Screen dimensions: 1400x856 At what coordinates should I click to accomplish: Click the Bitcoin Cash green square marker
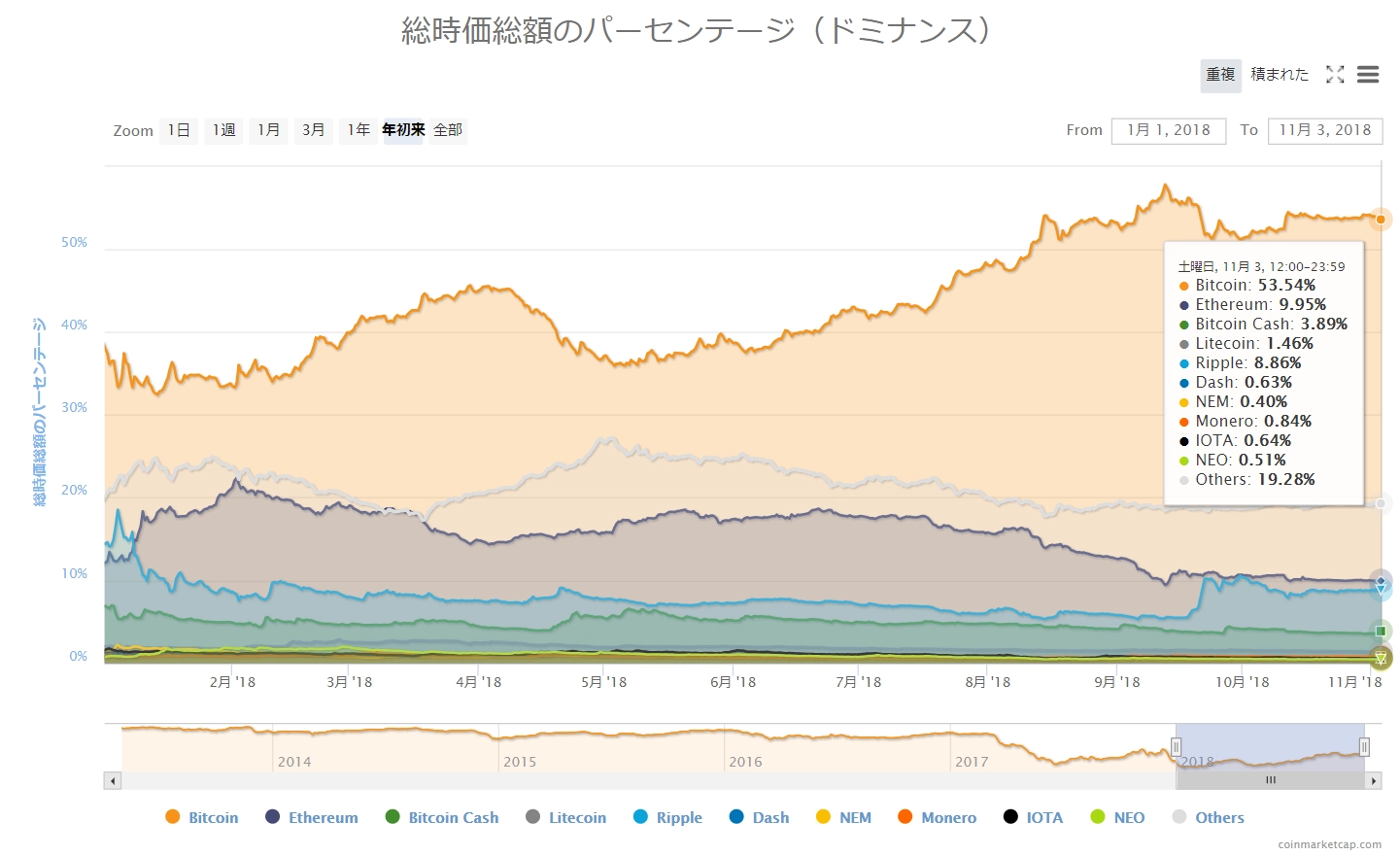click(x=1381, y=632)
